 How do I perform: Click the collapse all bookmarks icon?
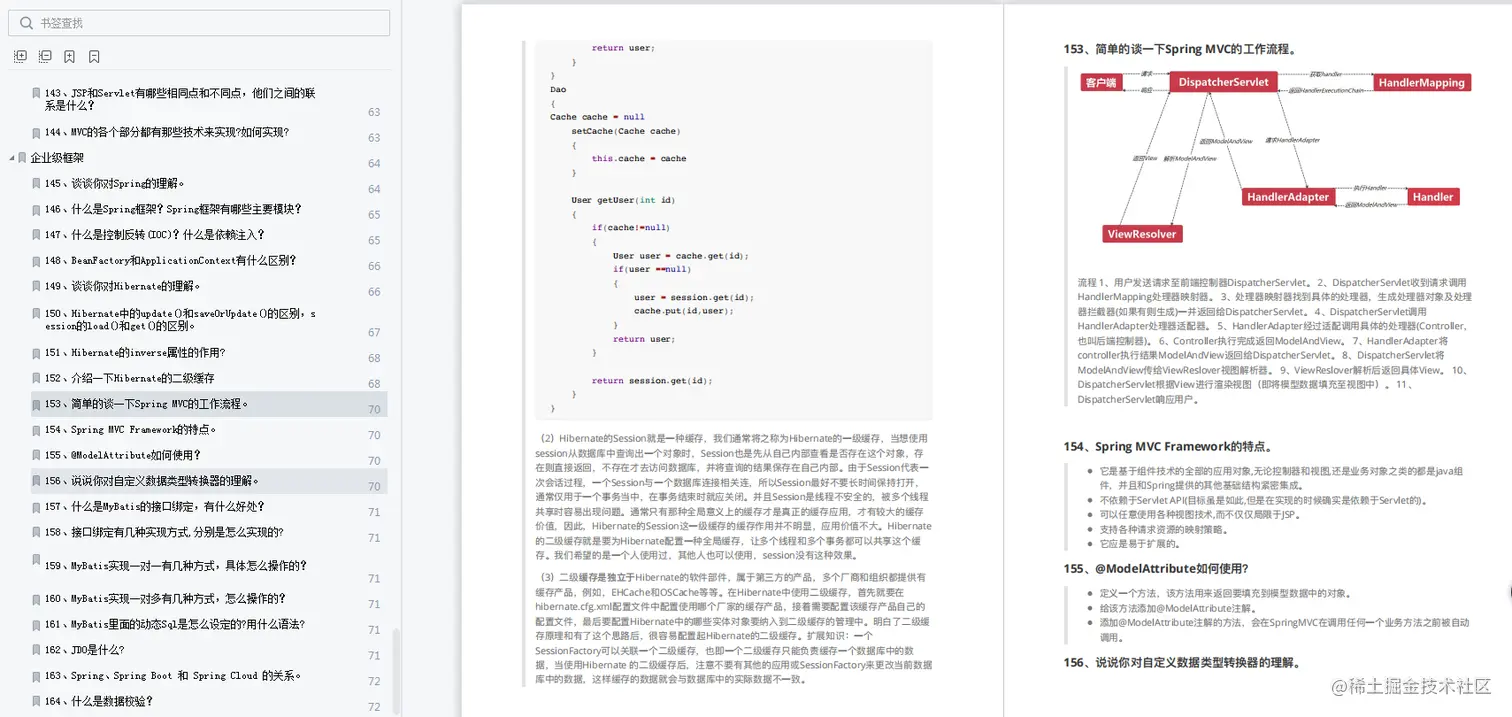(x=45, y=56)
